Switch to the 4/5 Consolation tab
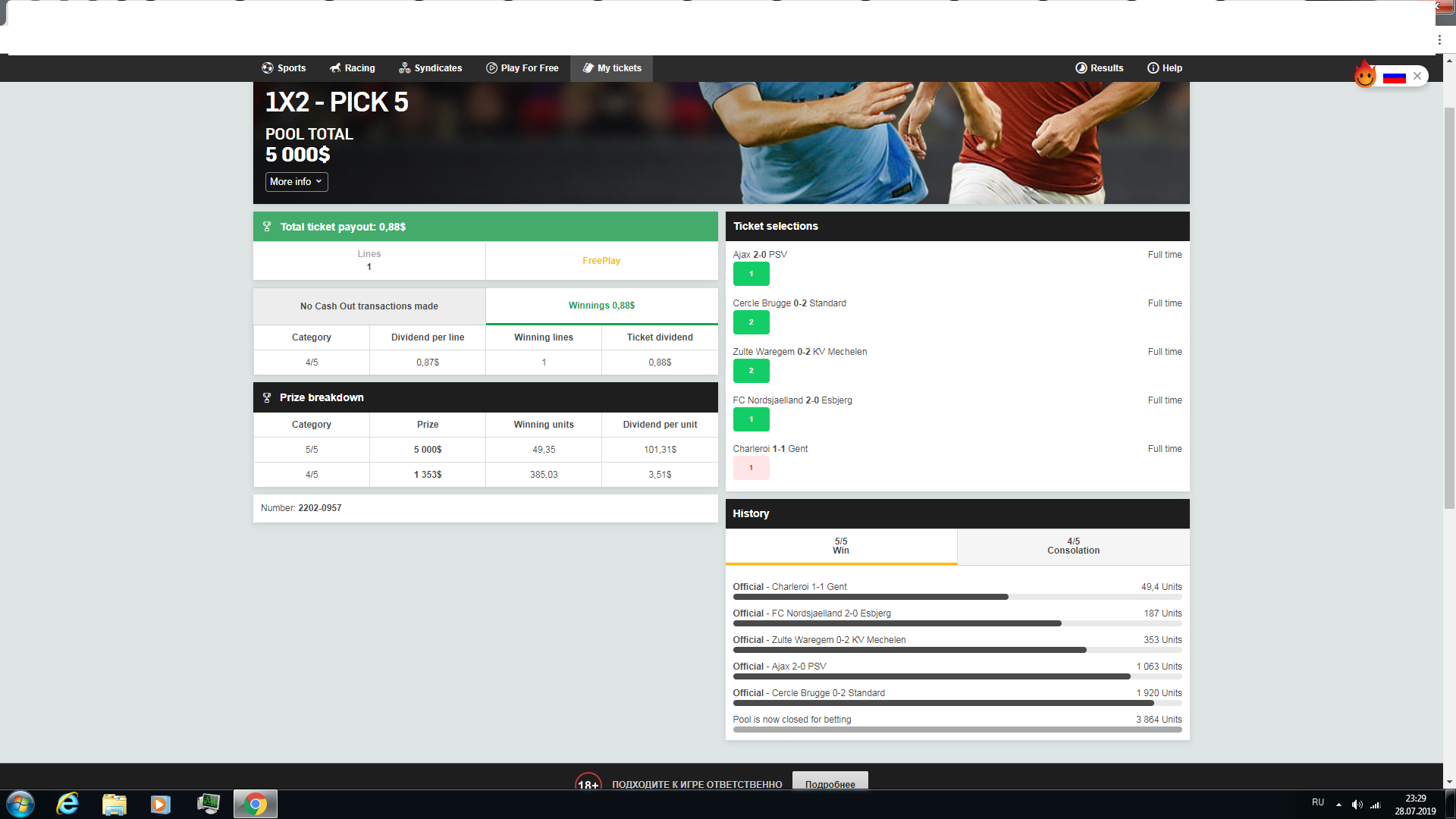Image resolution: width=1456 pixels, height=819 pixels. click(1073, 546)
